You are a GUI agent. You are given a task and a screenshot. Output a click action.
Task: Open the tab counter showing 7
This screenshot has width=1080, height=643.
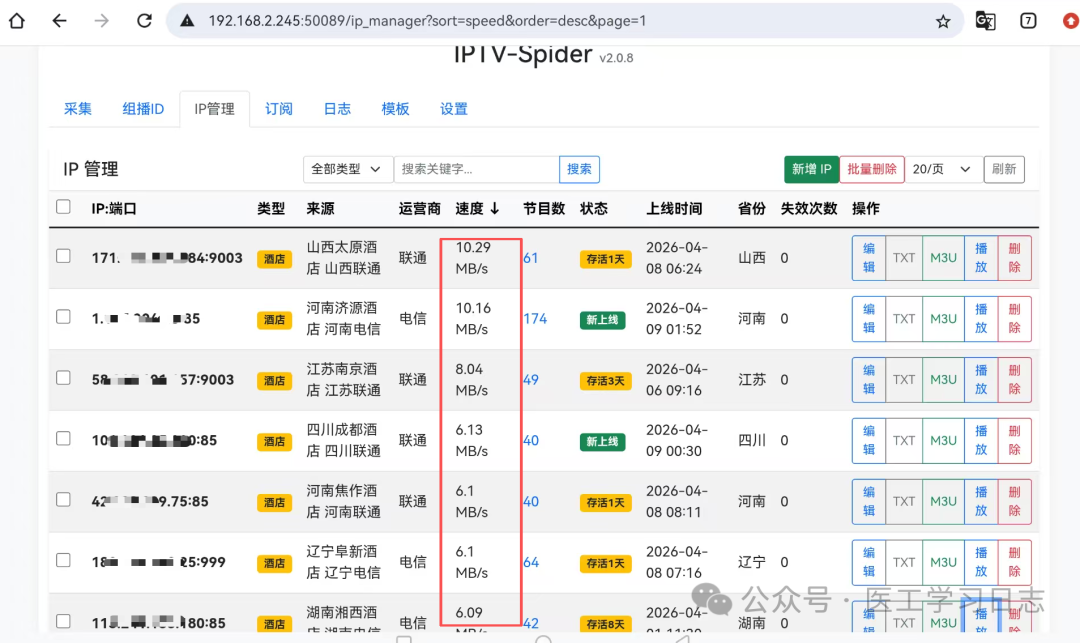[1028, 21]
